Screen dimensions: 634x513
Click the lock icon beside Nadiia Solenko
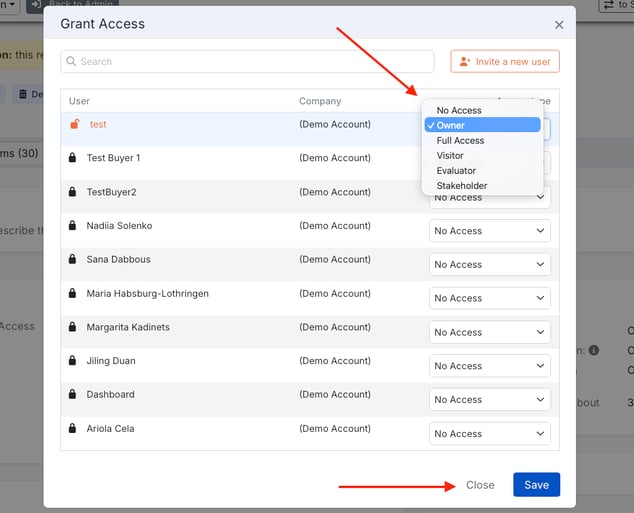72,226
